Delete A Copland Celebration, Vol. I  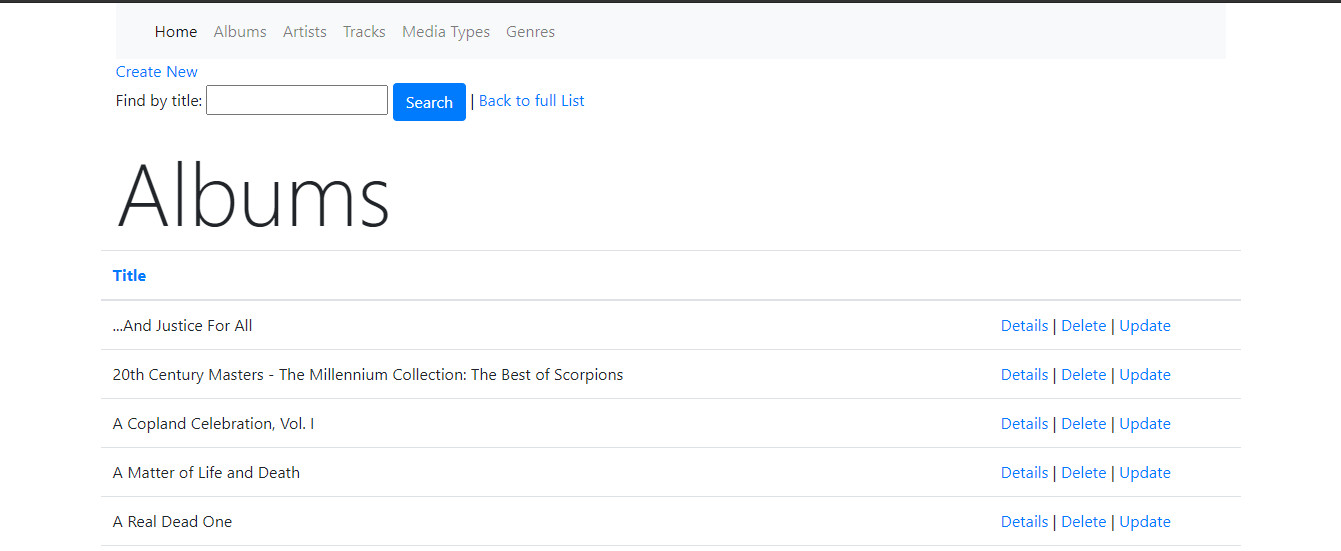click(1083, 424)
